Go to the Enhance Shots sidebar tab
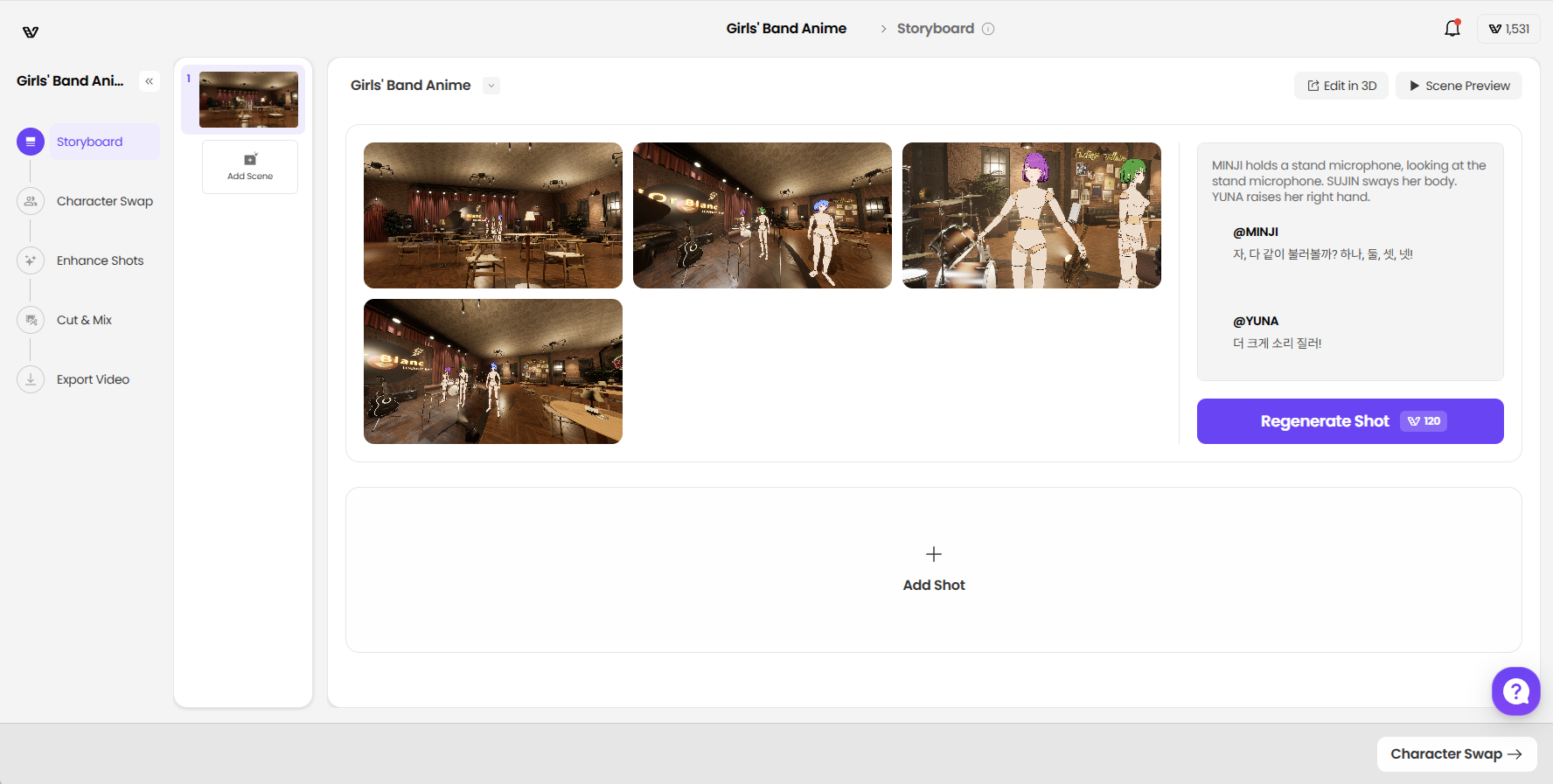 [x=101, y=260]
